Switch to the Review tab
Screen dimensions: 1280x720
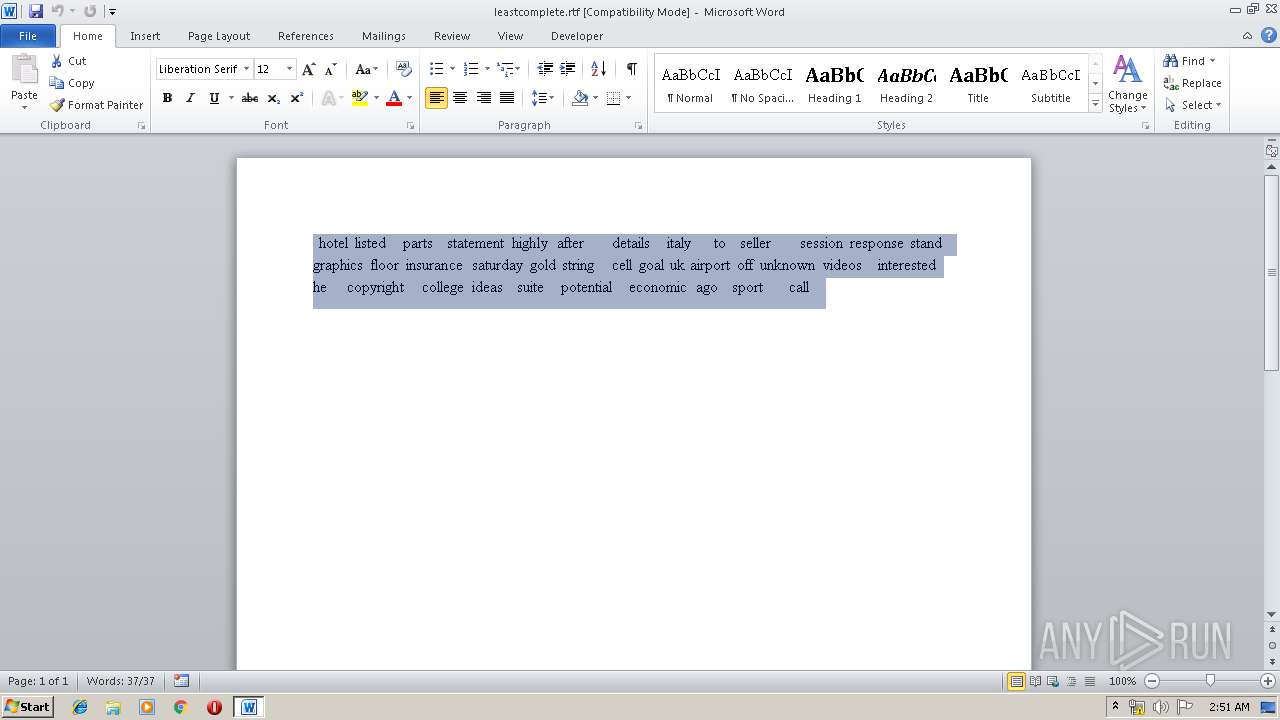pyautogui.click(x=452, y=36)
